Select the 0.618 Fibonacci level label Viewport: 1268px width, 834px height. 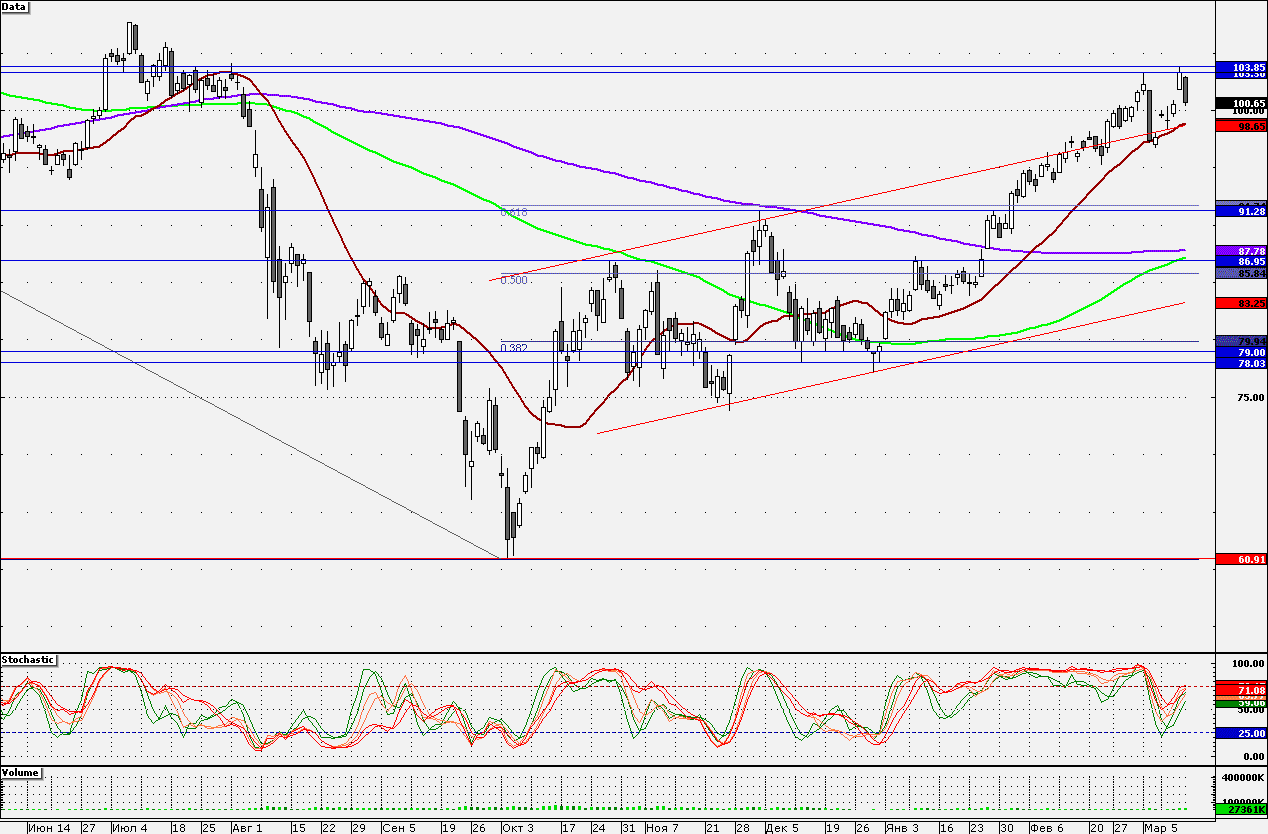pos(514,212)
